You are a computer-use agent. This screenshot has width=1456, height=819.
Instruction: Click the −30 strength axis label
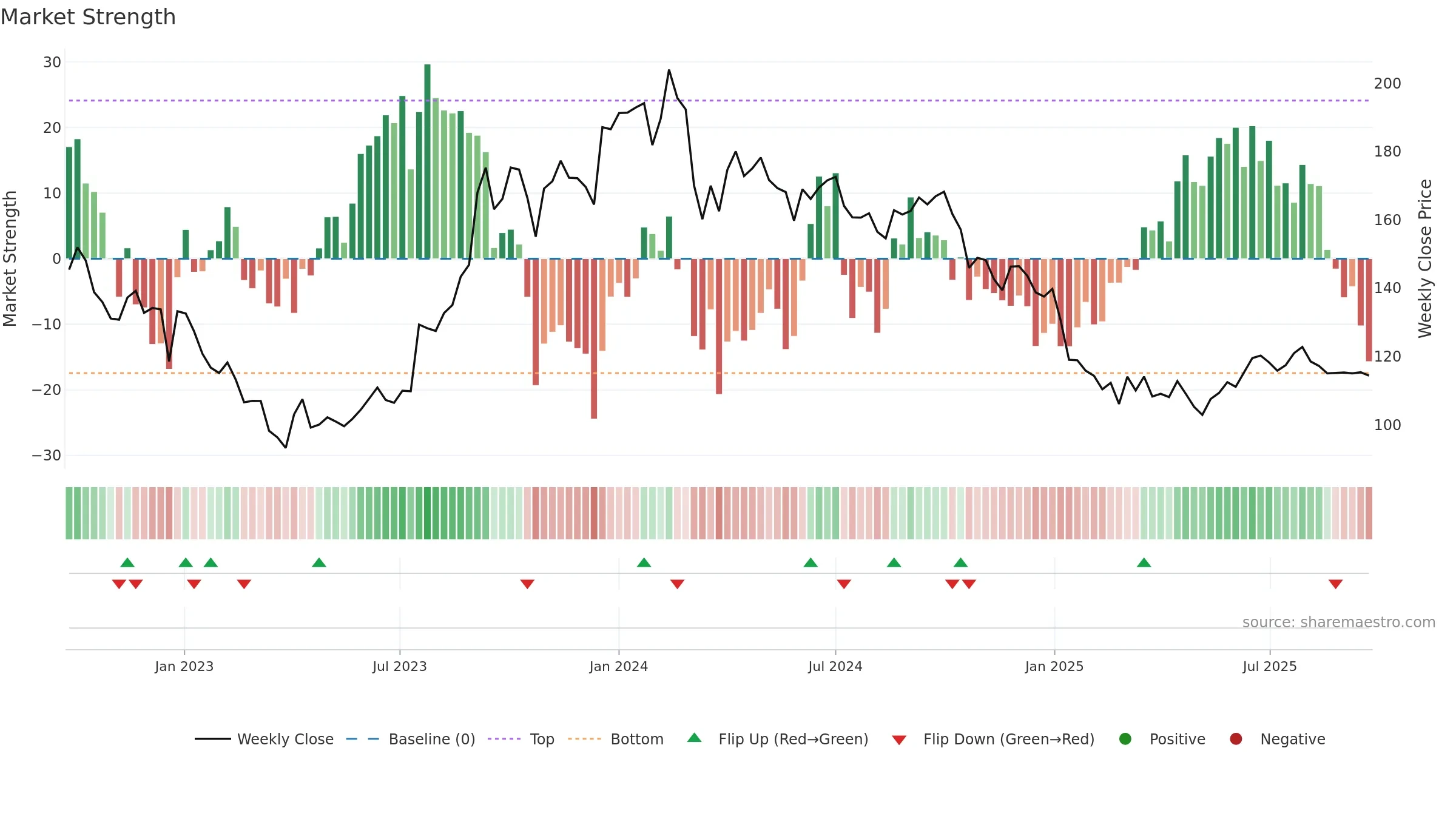pyautogui.click(x=47, y=456)
